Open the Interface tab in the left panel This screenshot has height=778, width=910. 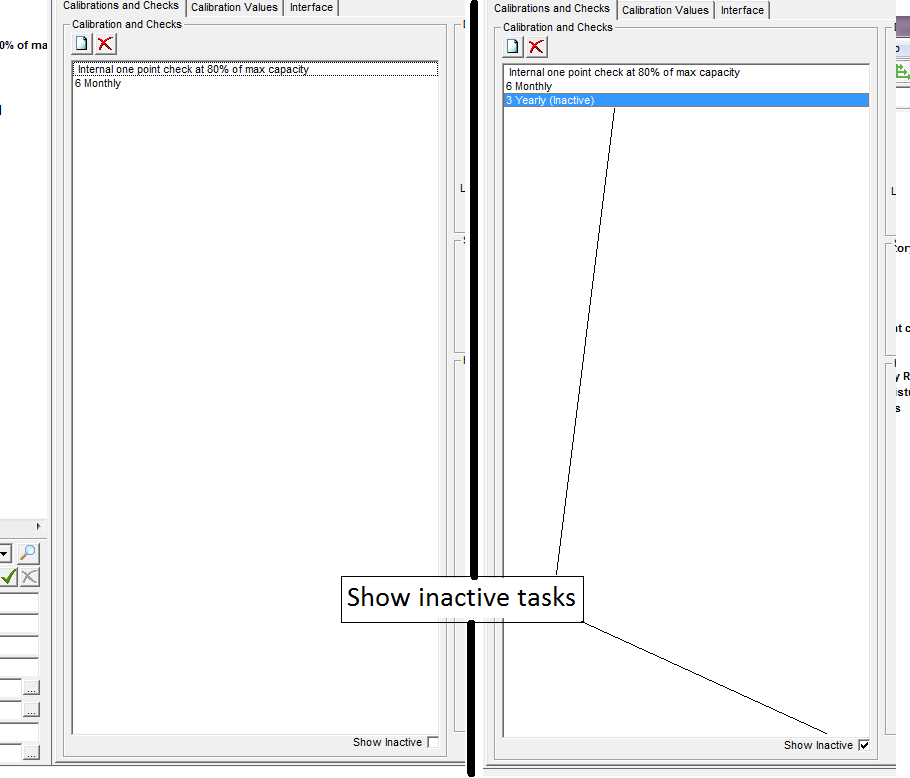pyautogui.click(x=311, y=8)
